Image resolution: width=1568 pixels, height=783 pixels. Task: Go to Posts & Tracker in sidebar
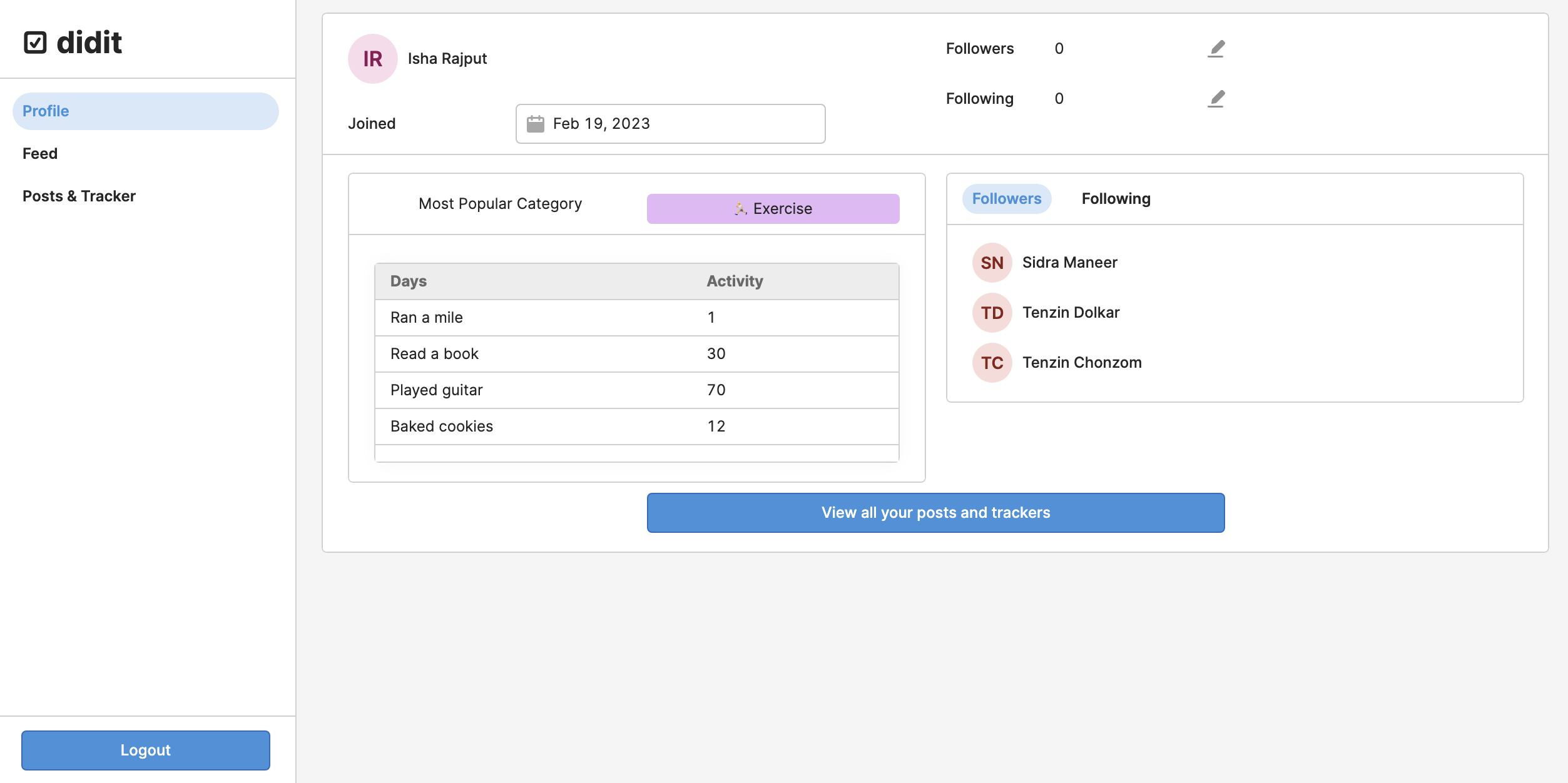pyautogui.click(x=79, y=196)
